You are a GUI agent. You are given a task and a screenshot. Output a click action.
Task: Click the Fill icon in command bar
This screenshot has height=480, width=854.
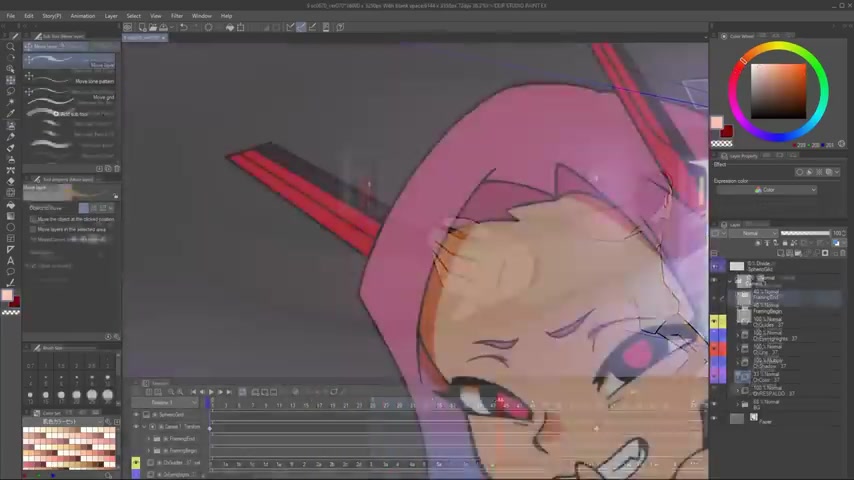230,27
